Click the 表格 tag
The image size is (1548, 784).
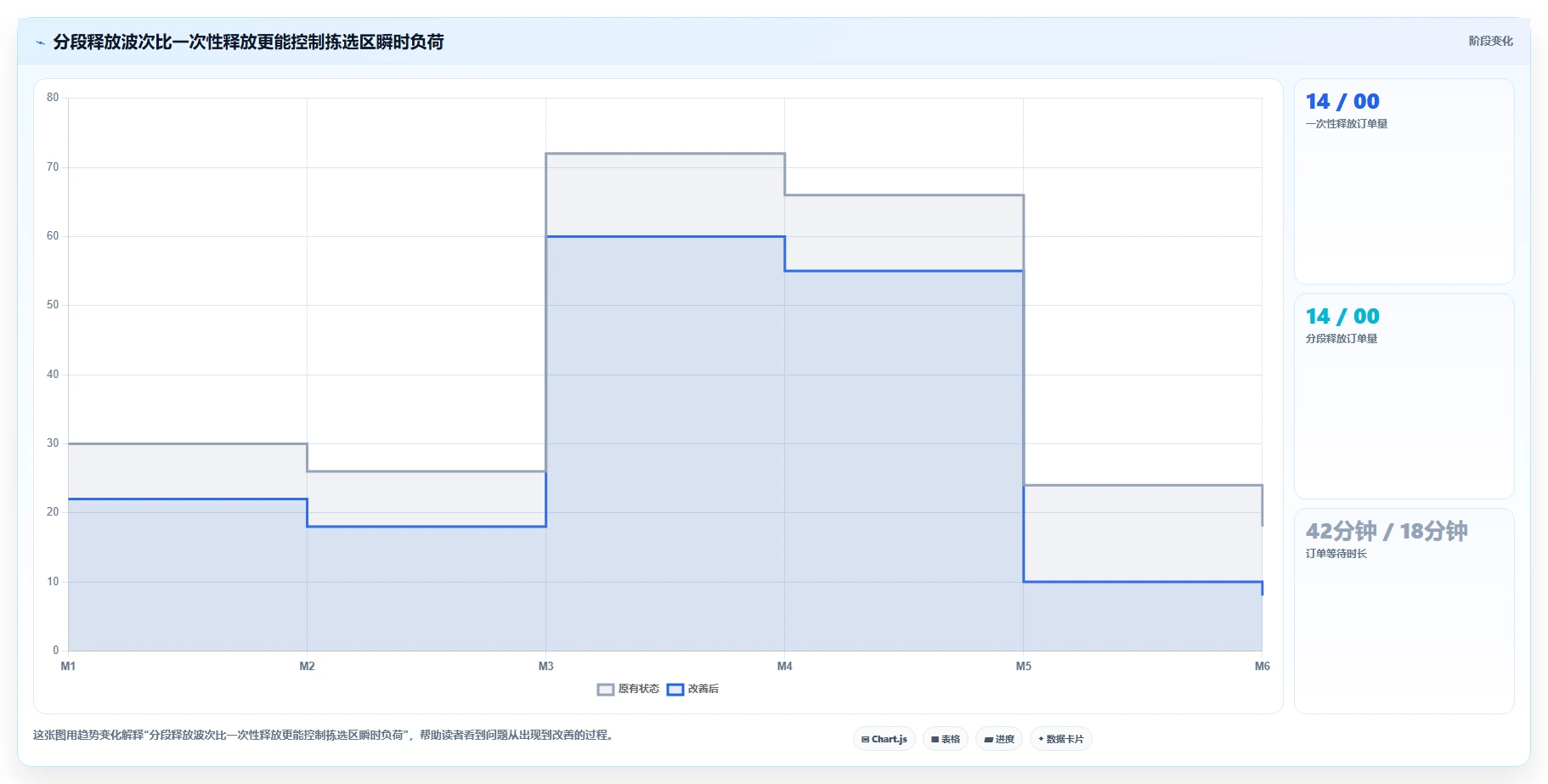pyautogui.click(x=946, y=739)
